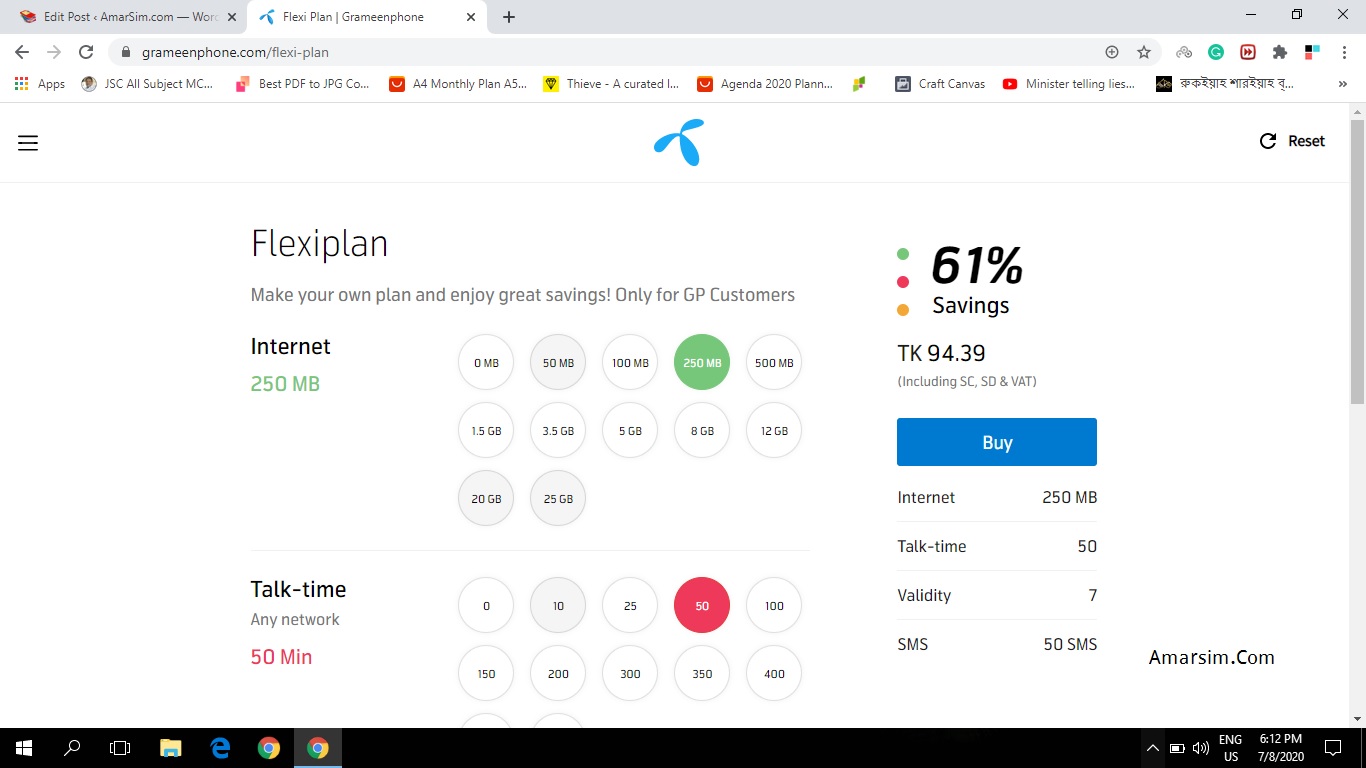Go back to the previous page
This screenshot has height=768, width=1366.
22,52
